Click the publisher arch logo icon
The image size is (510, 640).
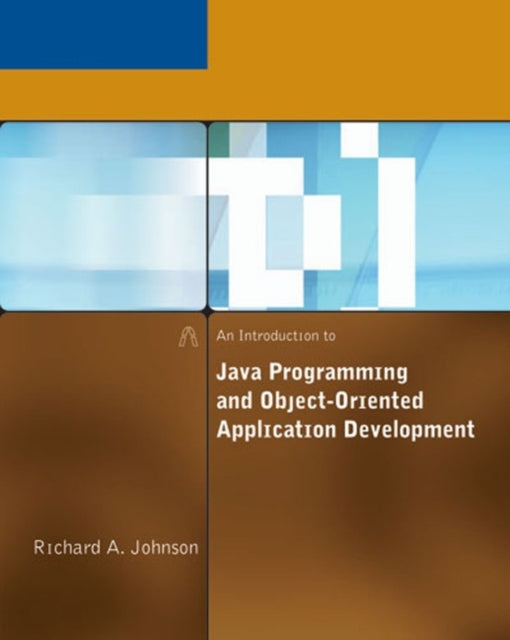pyautogui.click(x=188, y=338)
